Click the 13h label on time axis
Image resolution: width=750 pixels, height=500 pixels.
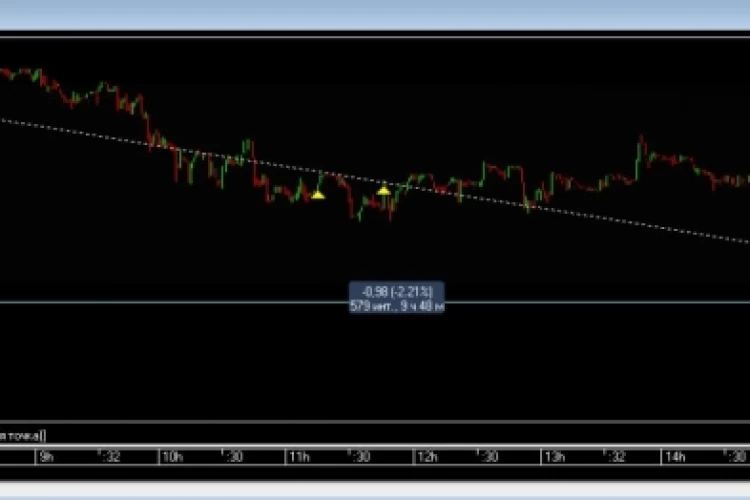pos(555,457)
